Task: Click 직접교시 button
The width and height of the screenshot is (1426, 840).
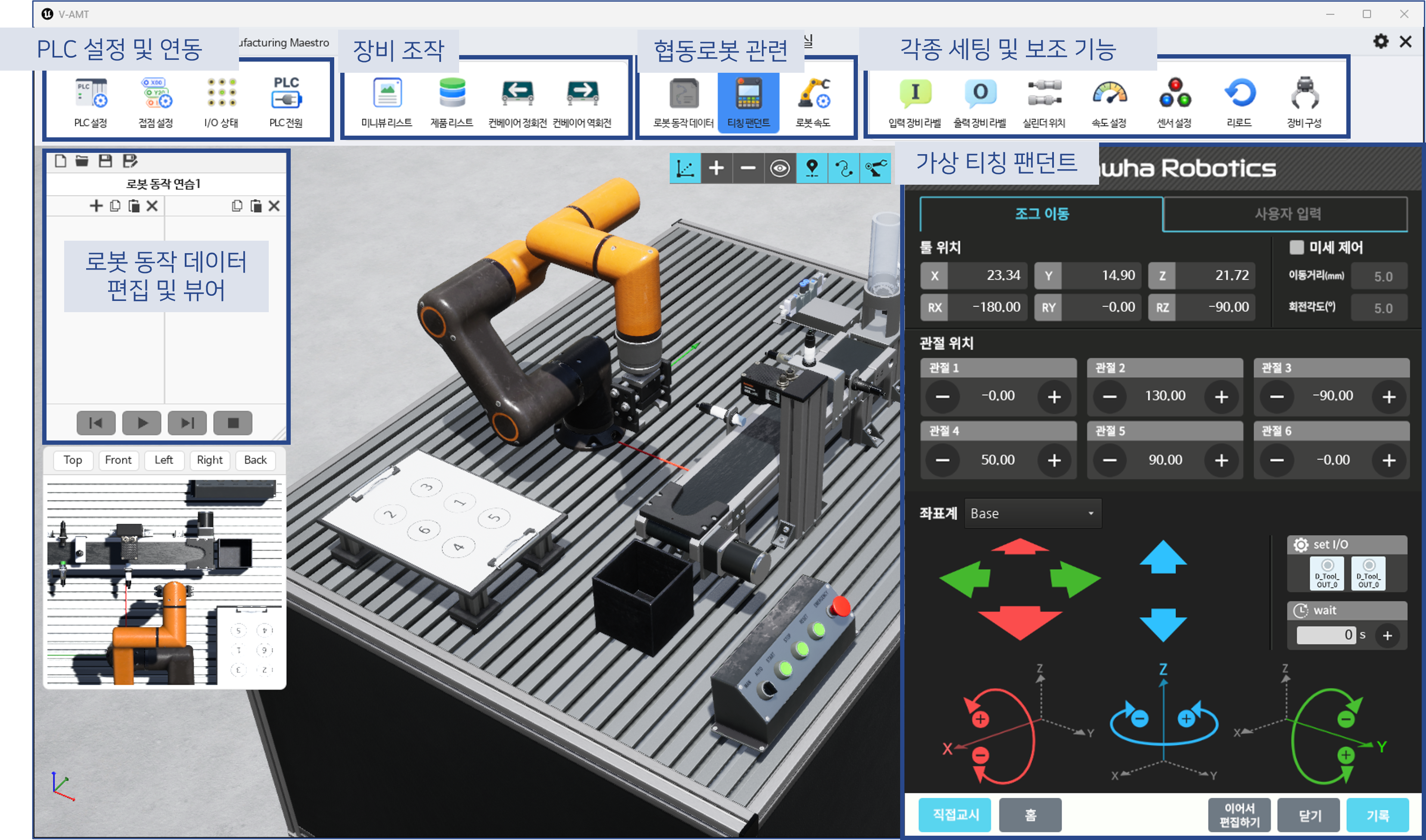Action: [955, 815]
